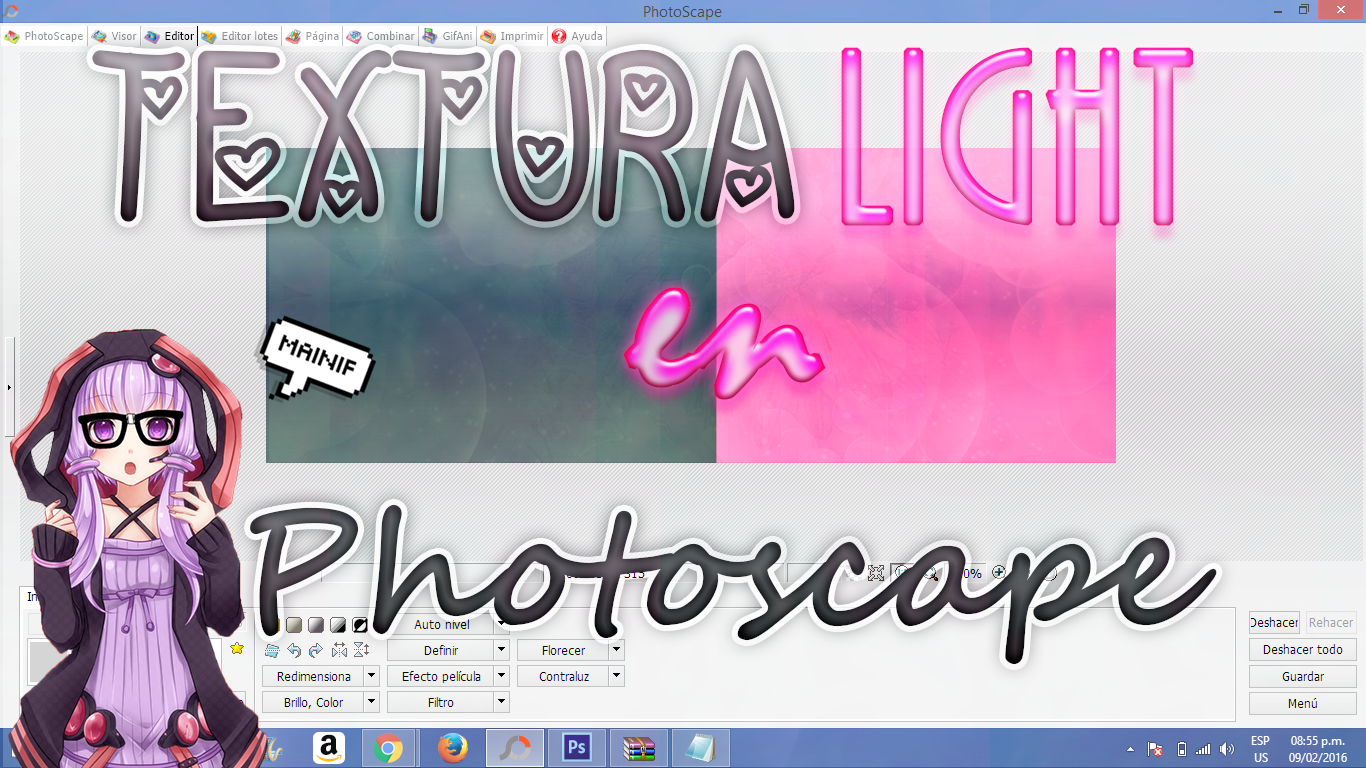Switch to the Visor tab
The width and height of the screenshot is (1366, 768).
(114, 36)
